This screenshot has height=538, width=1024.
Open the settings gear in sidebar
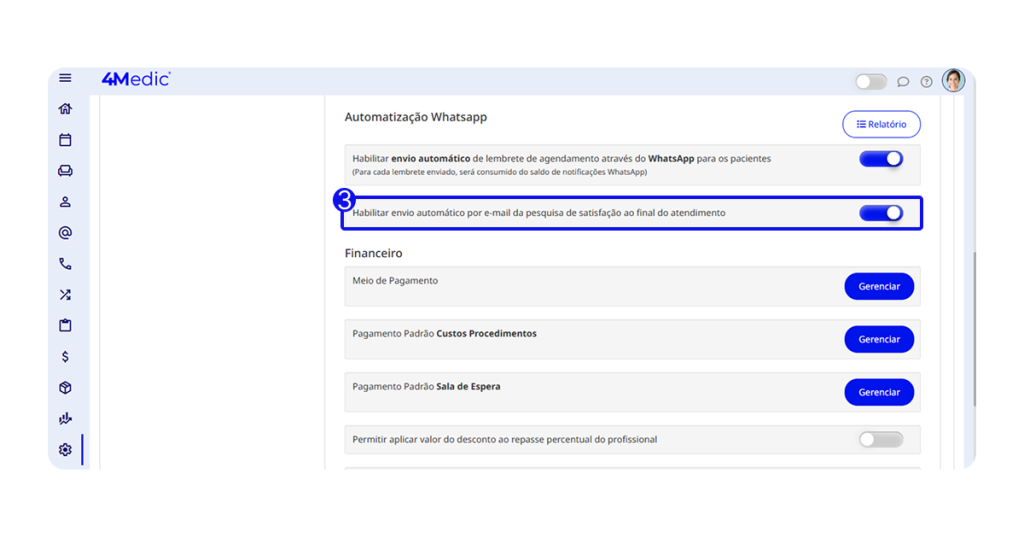pyautogui.click(x=65, y=450)
